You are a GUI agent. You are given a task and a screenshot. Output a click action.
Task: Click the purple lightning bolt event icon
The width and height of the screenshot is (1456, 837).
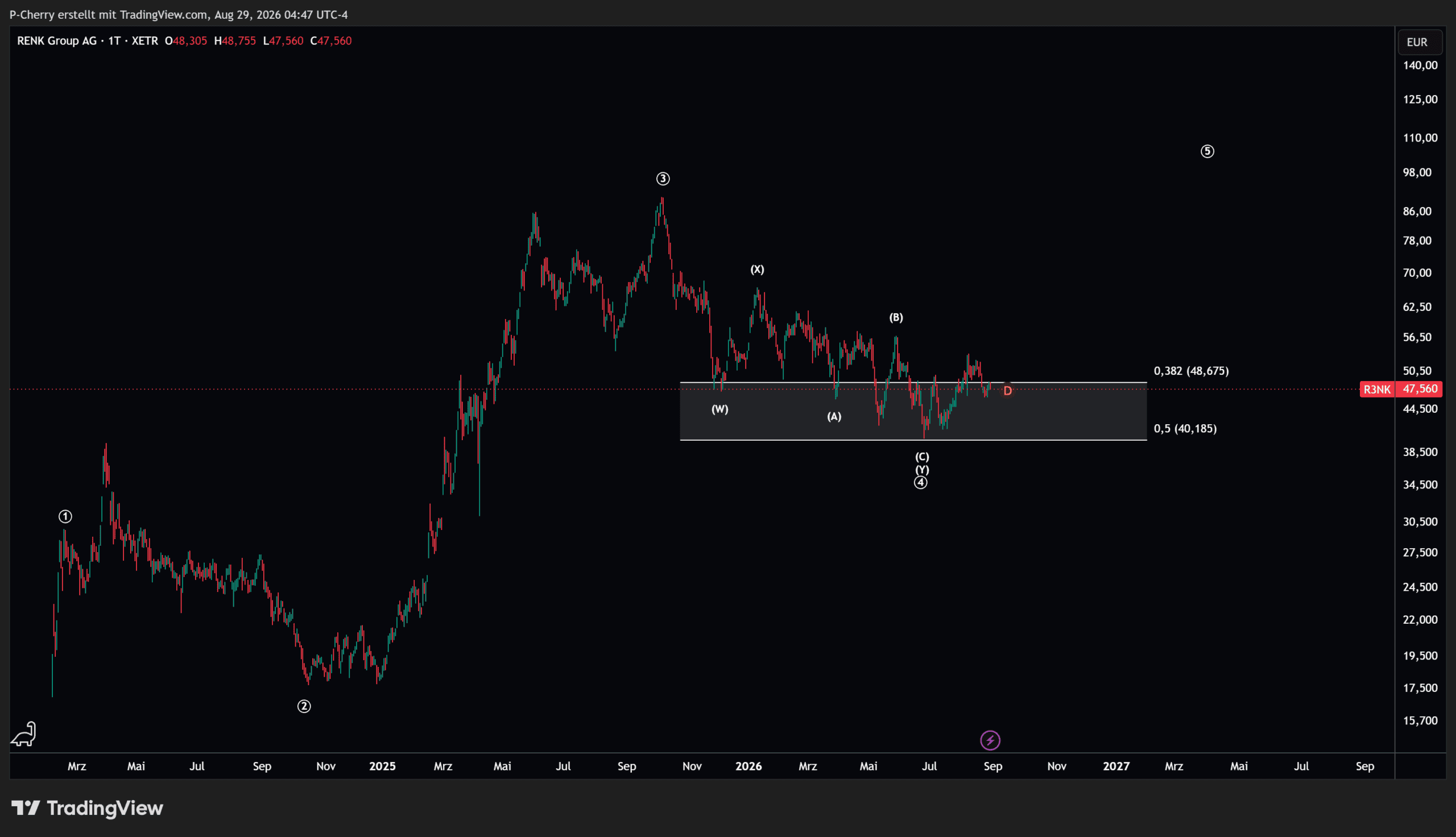click(x=990, y=740)
